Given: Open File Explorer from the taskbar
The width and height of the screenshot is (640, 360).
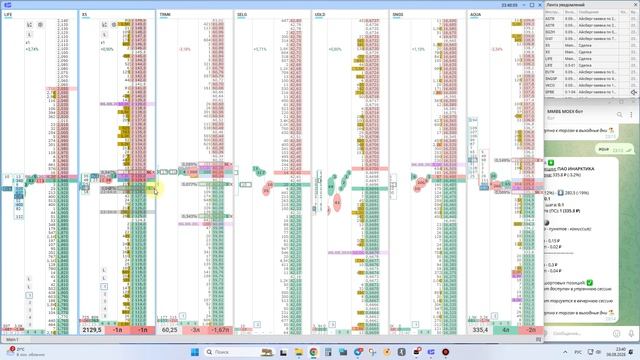Looking at the screenshot, I should tap(299, 352).
